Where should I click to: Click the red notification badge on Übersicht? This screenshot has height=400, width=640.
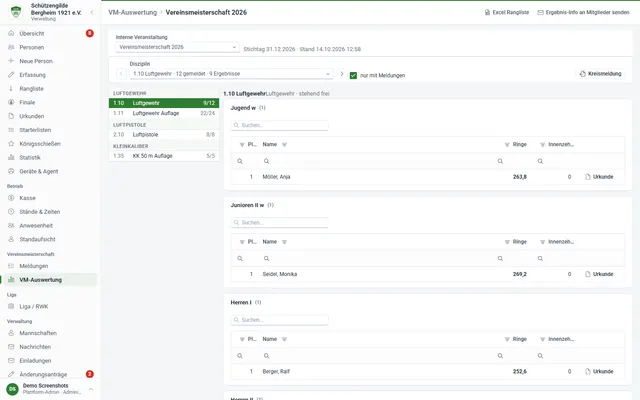pos(90,33)
